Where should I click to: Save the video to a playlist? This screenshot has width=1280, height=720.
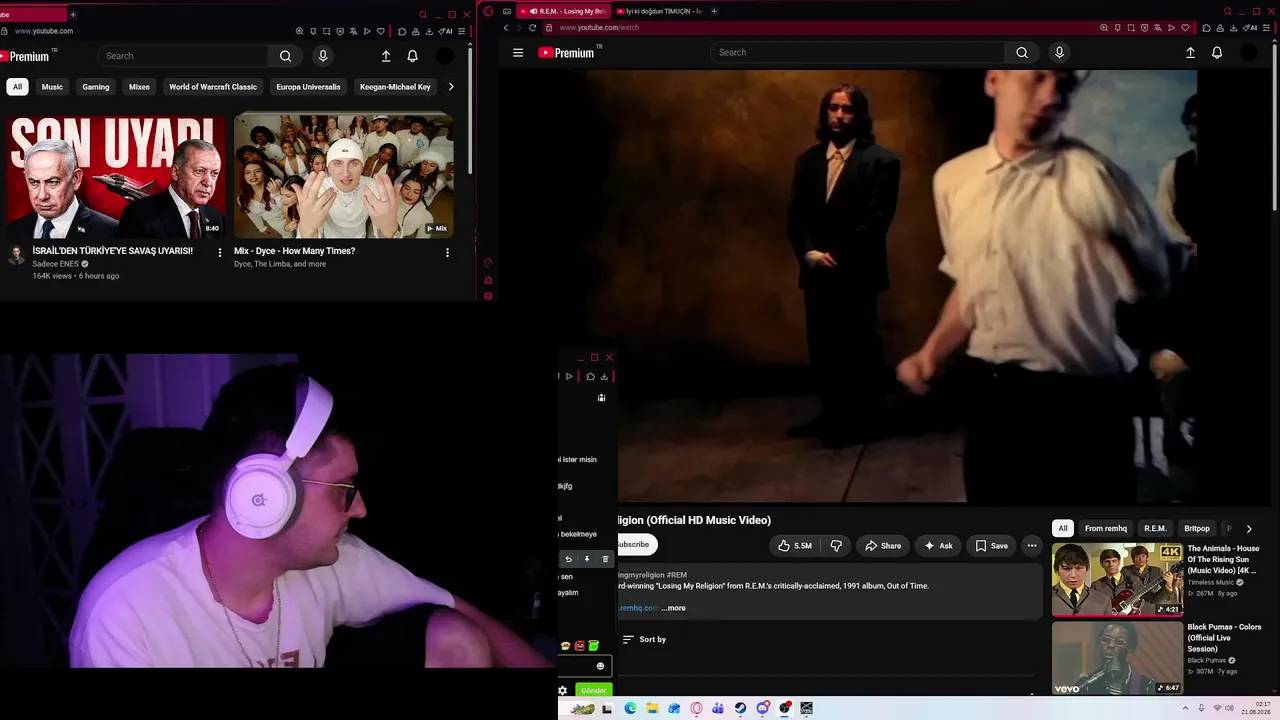(991, 546)
